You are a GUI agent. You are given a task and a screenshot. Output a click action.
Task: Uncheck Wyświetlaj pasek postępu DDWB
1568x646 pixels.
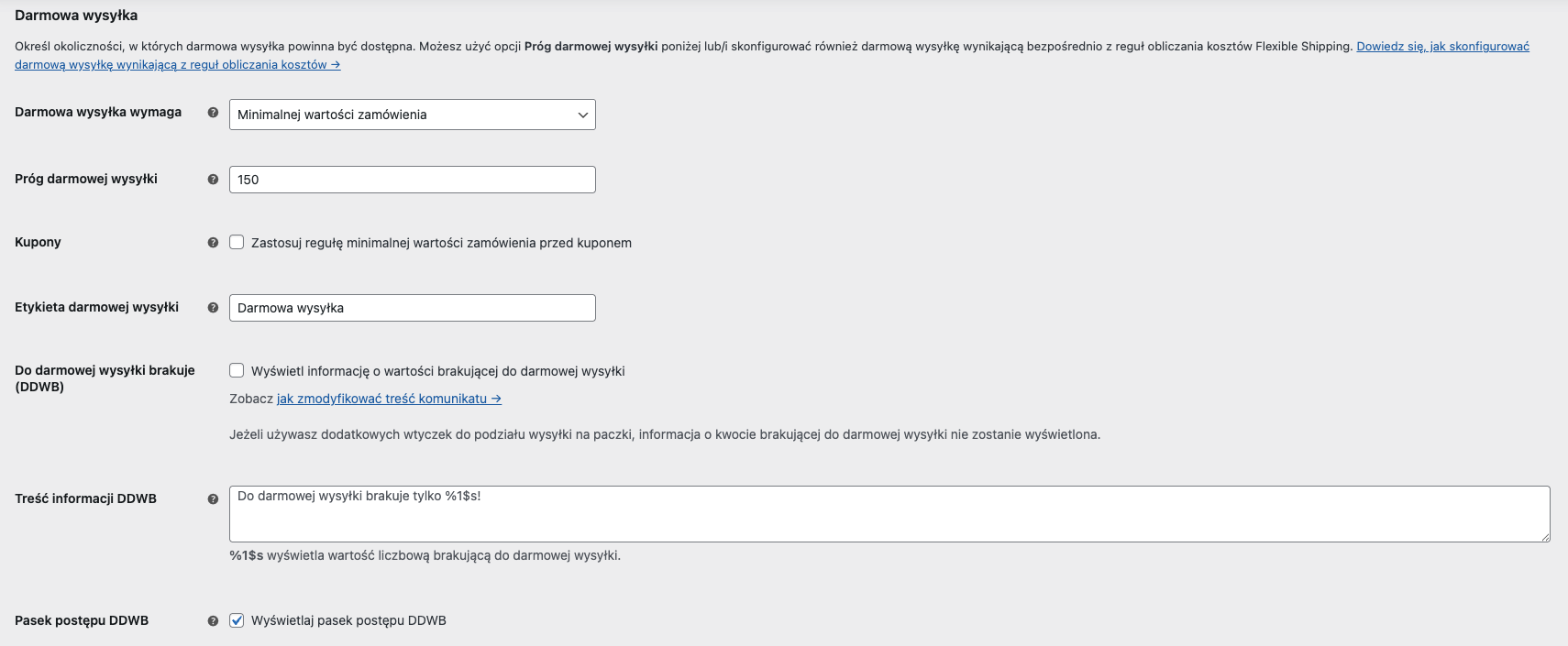point(237,620)
